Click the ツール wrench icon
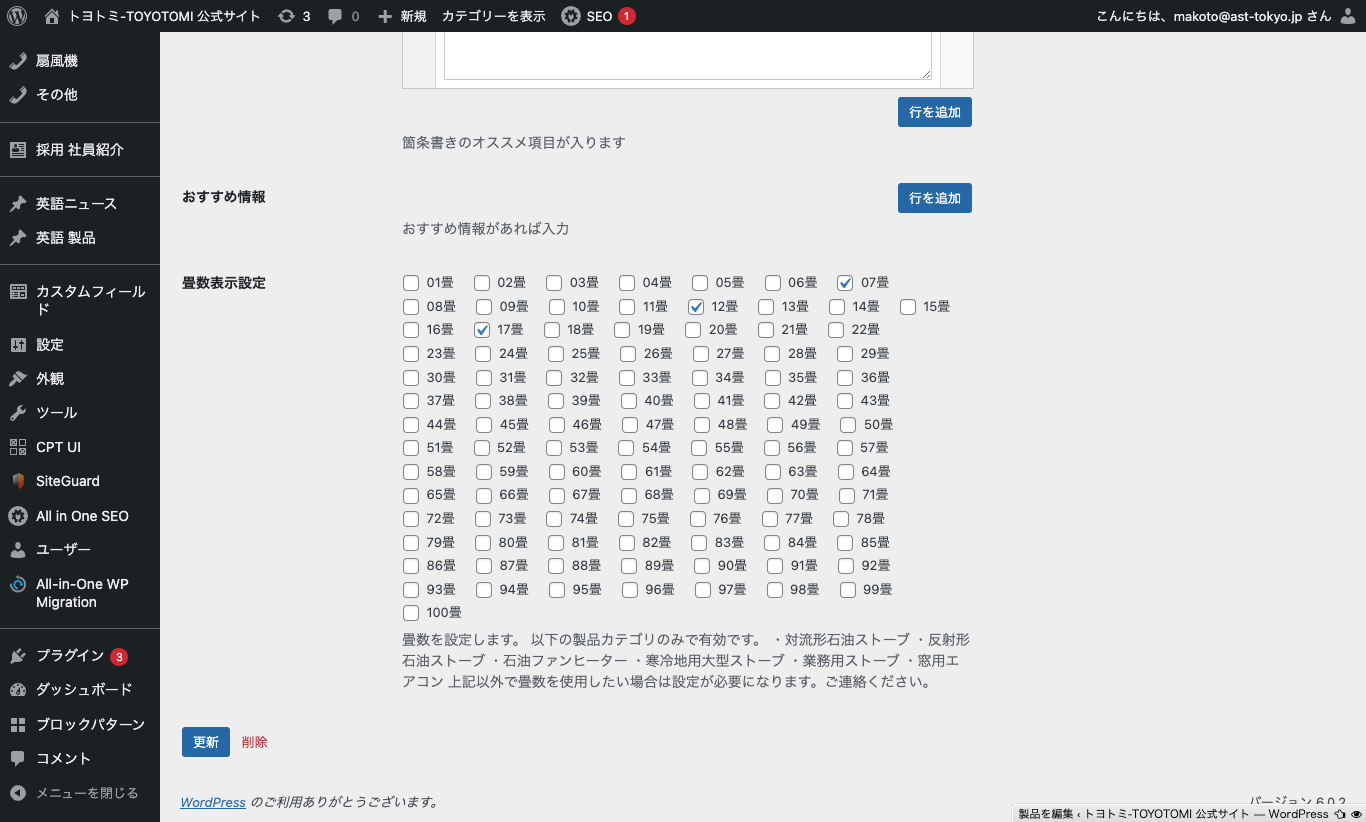The height and width of the screenshot is (822, 1366). tap(18, 413)
